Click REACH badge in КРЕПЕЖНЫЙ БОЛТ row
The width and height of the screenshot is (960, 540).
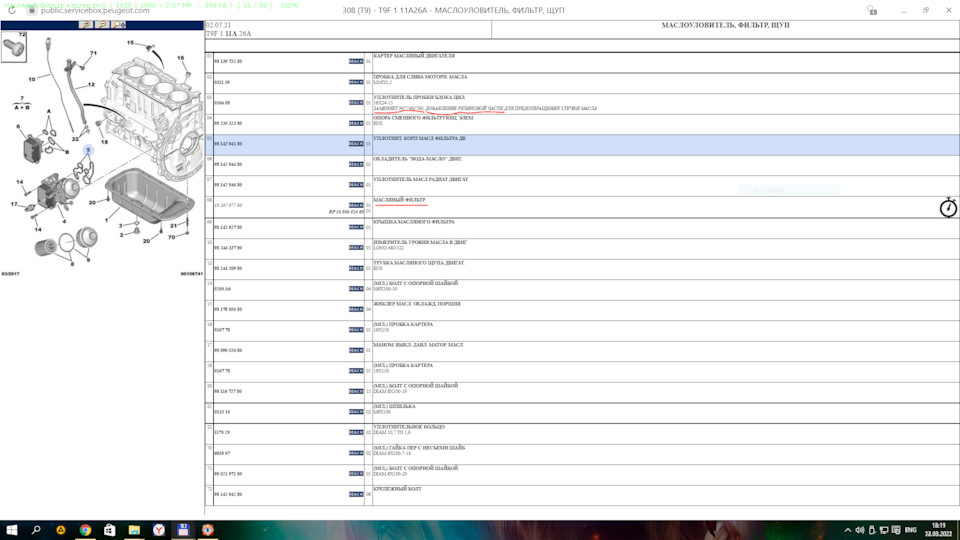356,494
